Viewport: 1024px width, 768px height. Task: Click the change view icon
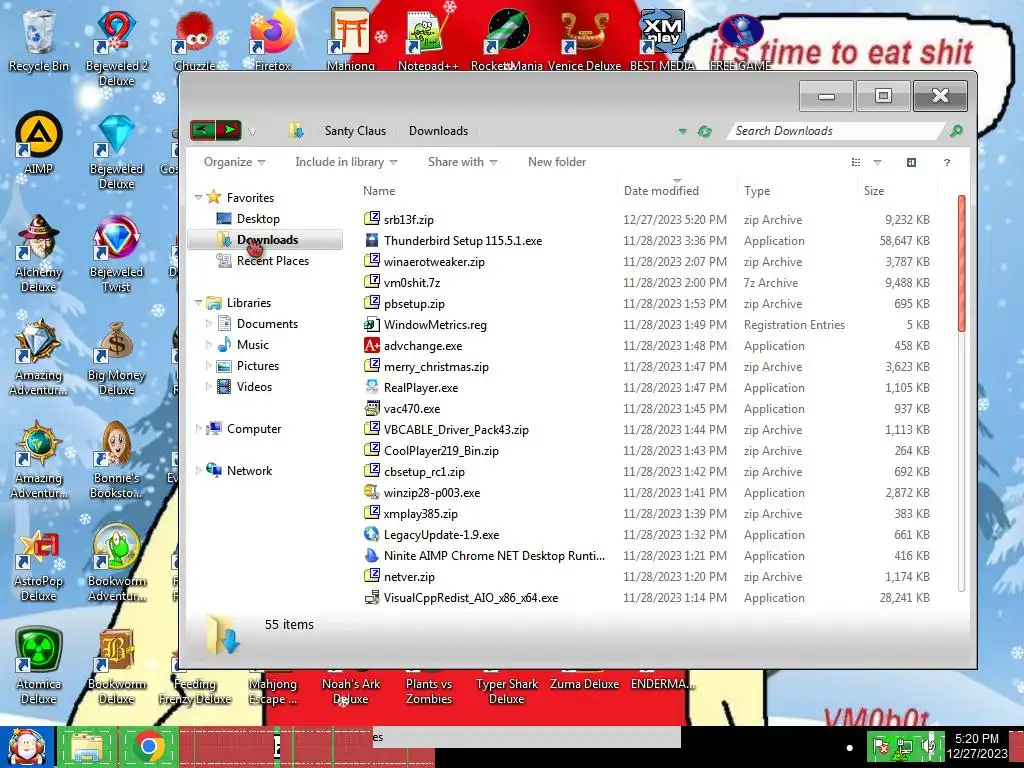point(856,163)
